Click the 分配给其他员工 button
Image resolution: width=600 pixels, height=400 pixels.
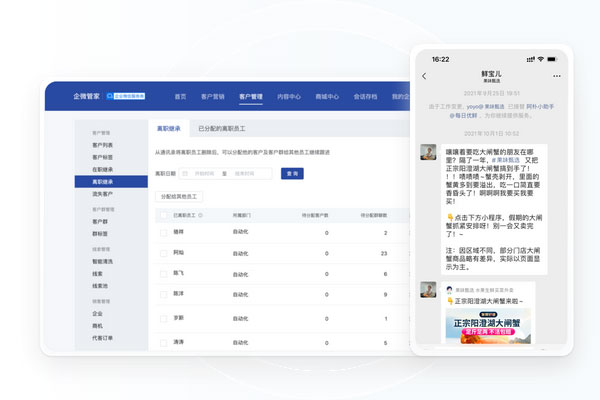[180, 196]
